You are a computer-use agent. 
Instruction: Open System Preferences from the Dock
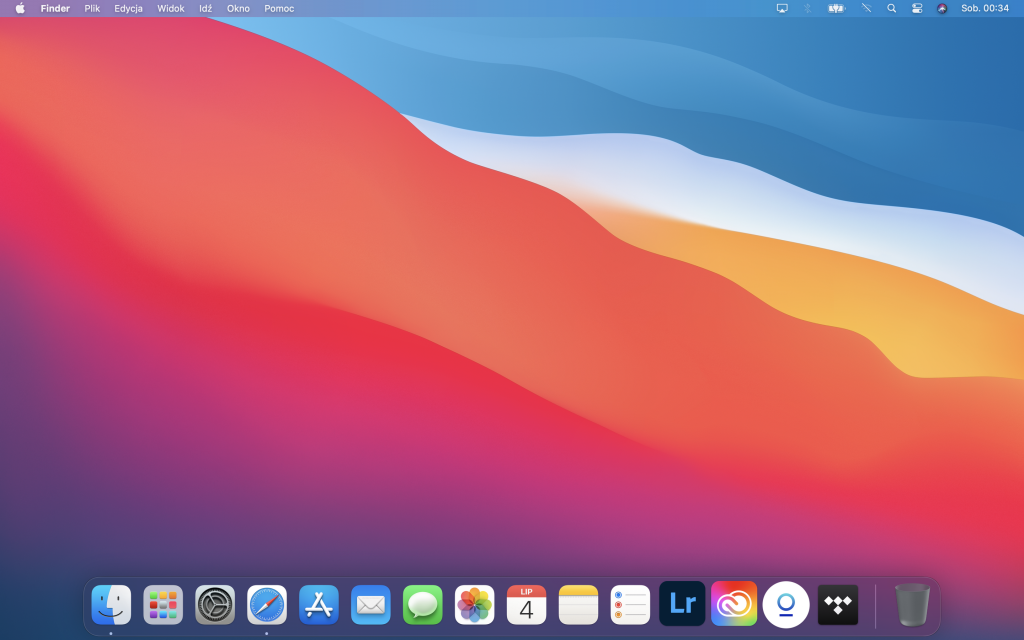tap(214, 605)
